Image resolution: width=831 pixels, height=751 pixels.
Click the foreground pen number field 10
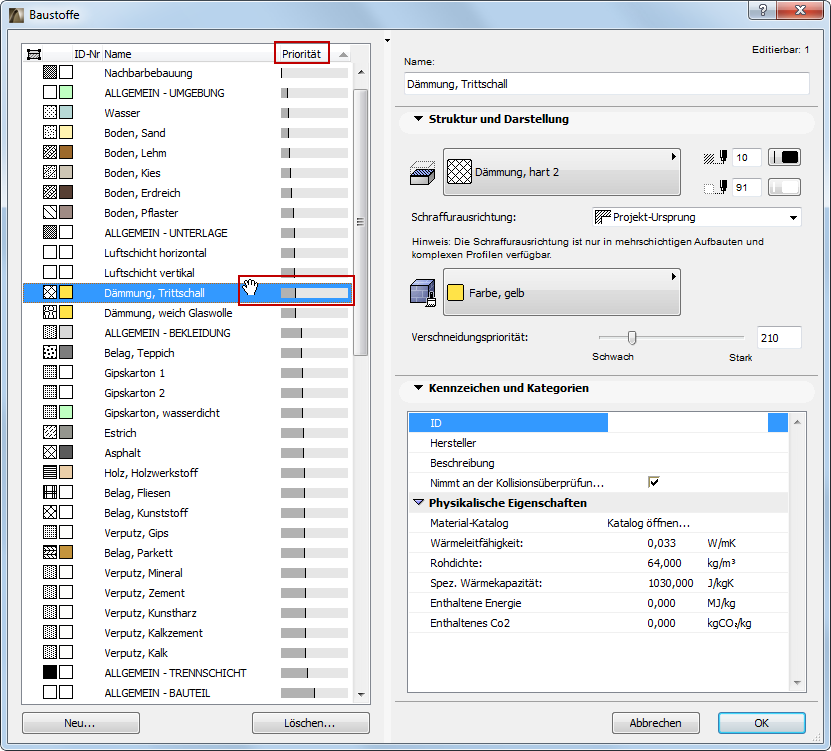click(746, 157)
